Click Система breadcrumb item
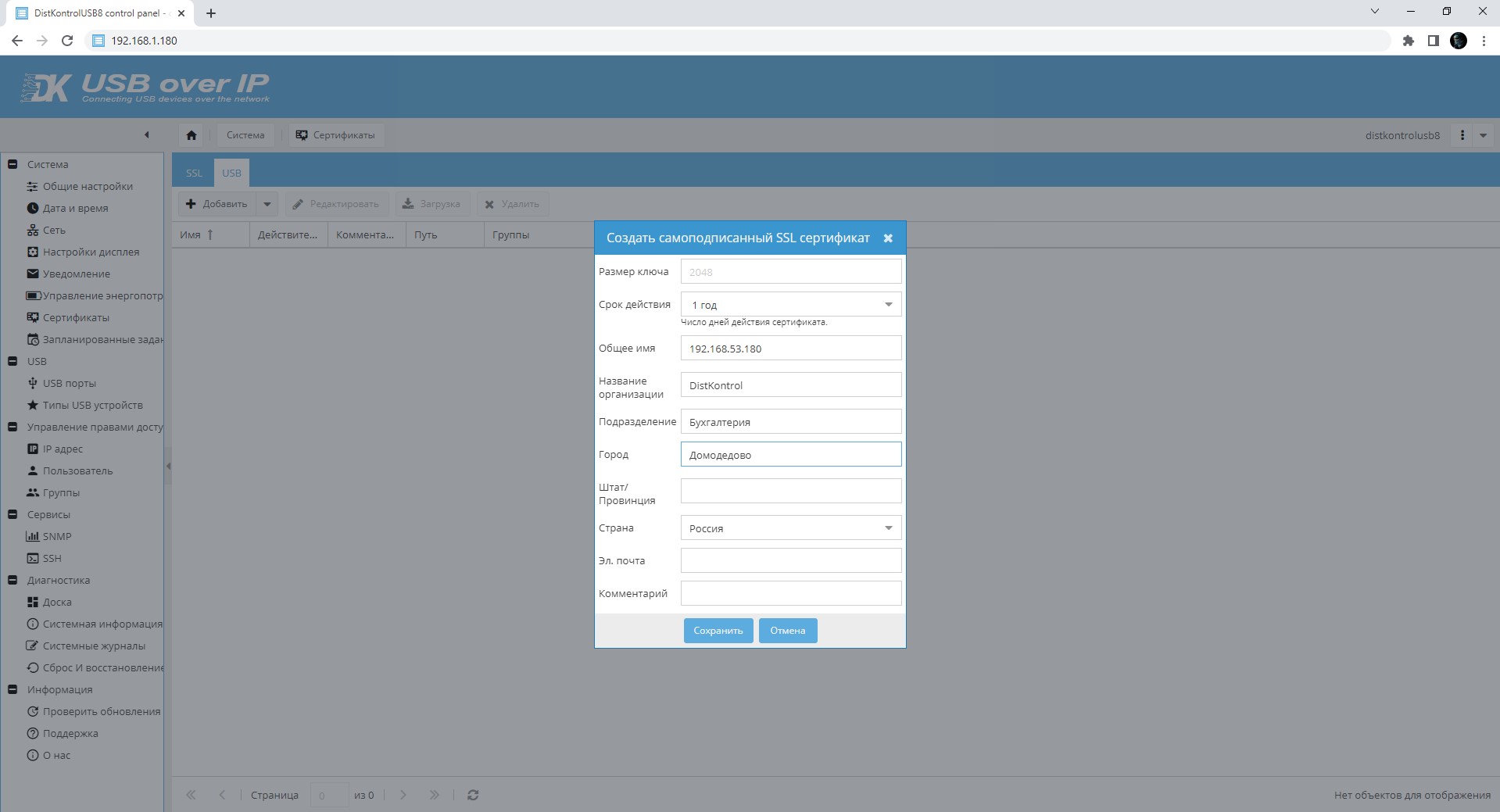Viewport: 1500px width, 812px height. tap(245, 135)
